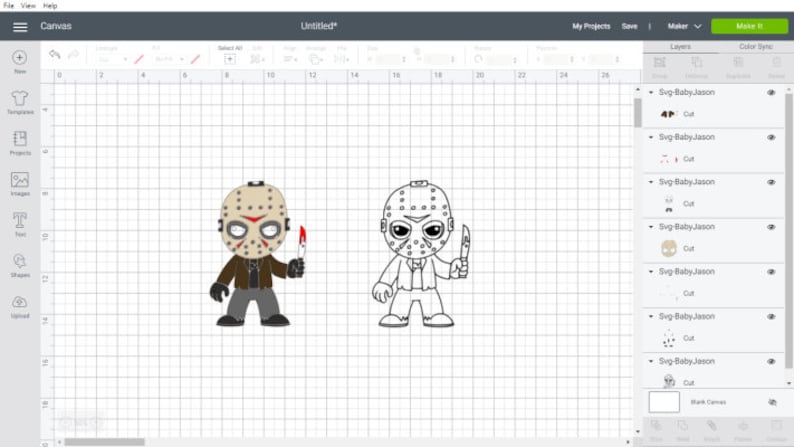Image resolution: width=794 pixels, height=447 pixels.
Task: Open the Projects panel icon
Action: 20,139
